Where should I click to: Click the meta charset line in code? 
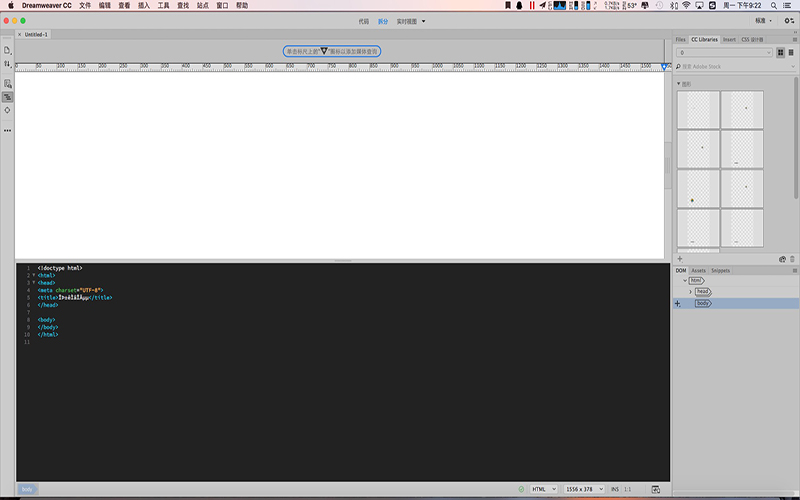[70, 290]
